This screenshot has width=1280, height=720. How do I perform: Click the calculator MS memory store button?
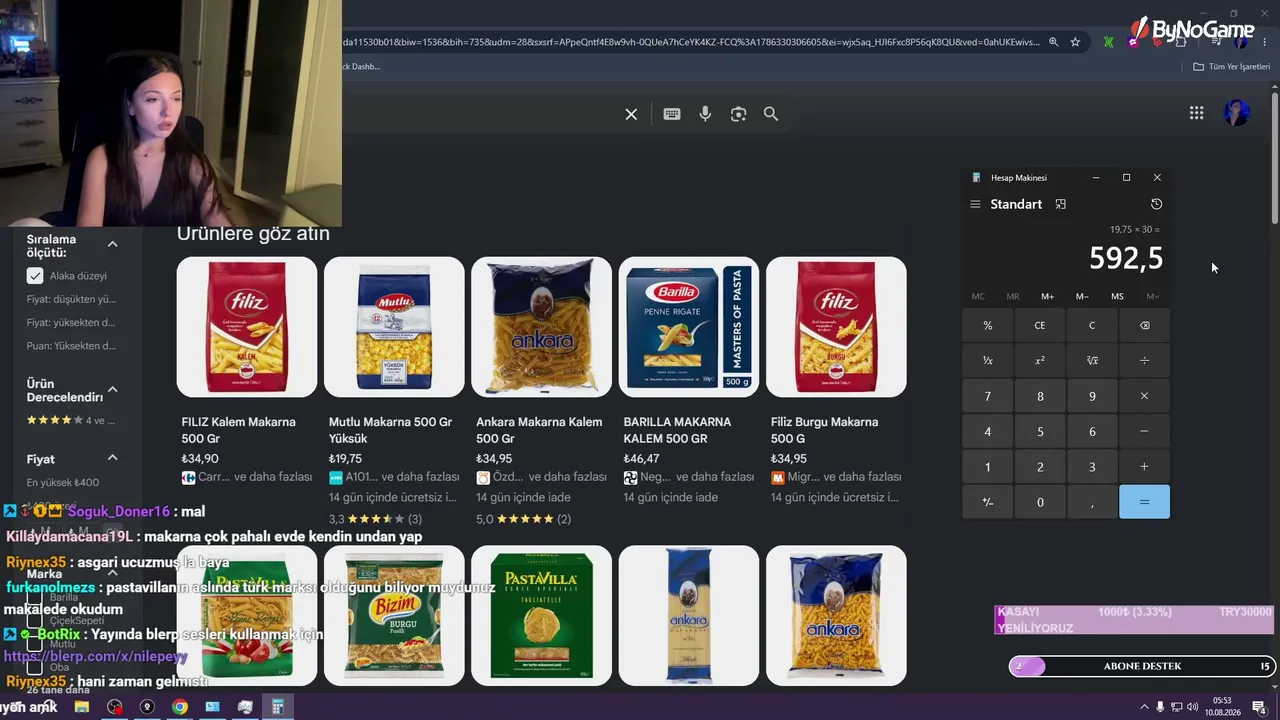[1117, 296]
